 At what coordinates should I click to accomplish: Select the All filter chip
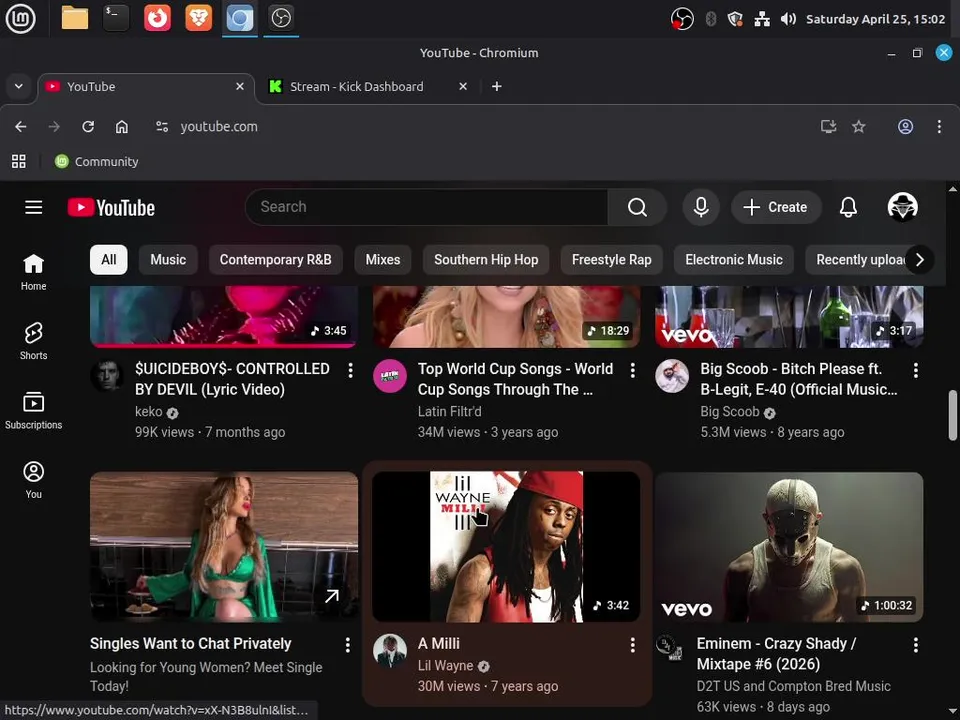pyautogui.click(x=108, y=260)
